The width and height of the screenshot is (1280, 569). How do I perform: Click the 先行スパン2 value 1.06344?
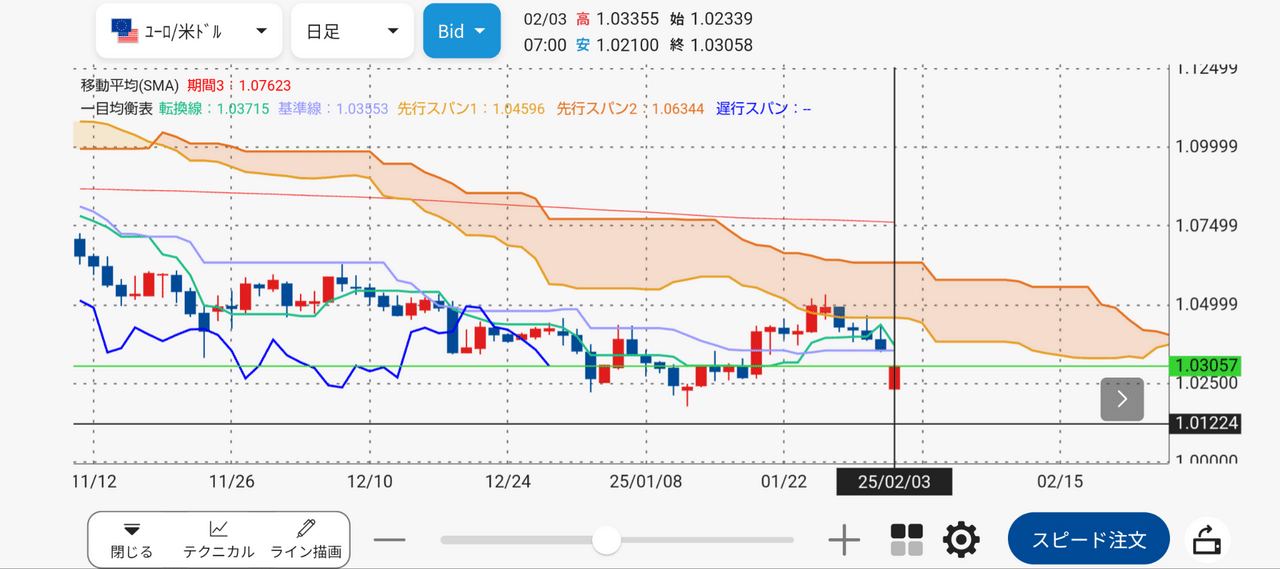pyautogui.click(x=678, y=108)
